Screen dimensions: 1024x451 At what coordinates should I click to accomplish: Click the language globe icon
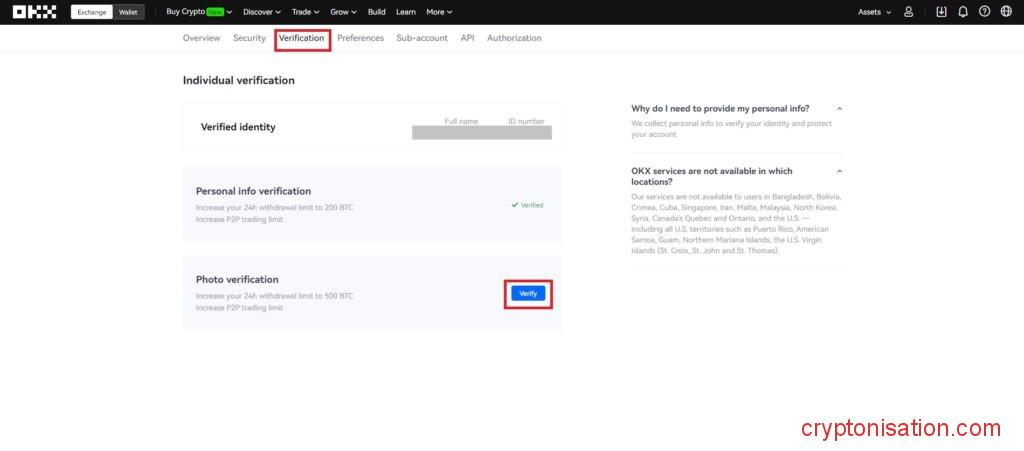[1006, 12]
